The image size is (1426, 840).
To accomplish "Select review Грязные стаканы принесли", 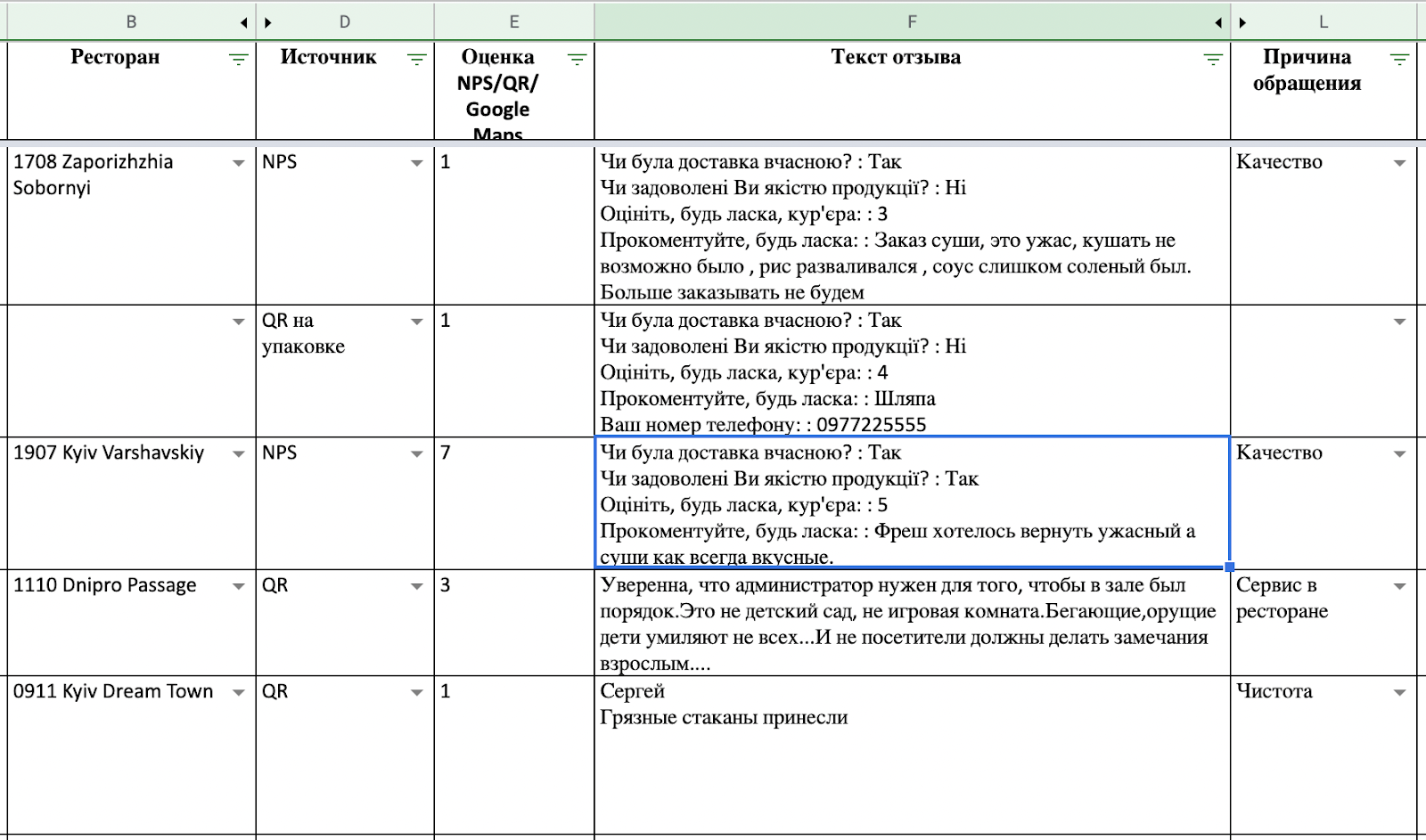I will (x=913, y=755).
